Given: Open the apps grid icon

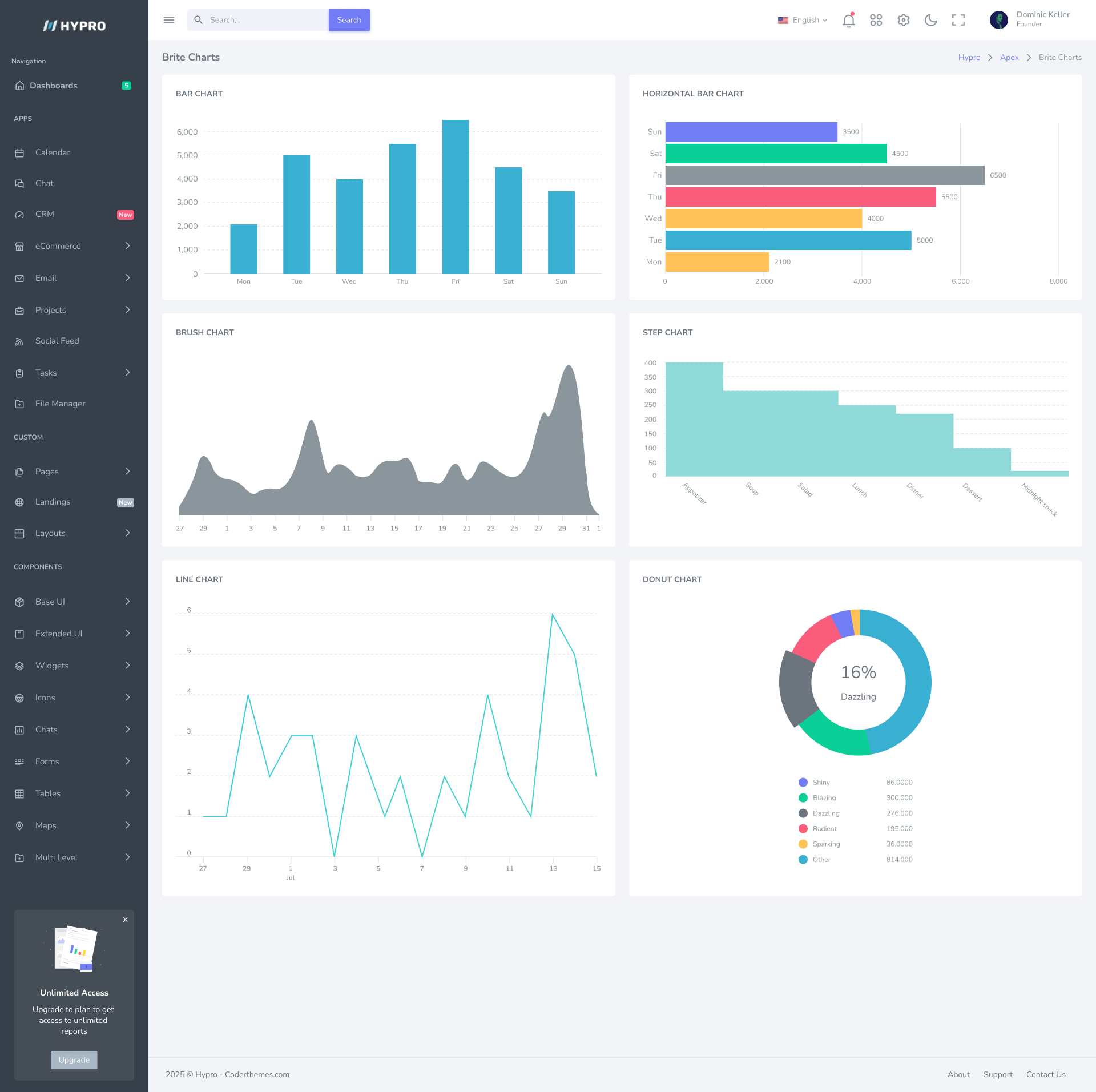Looking at the screenshot, I should tap(876, 20).
